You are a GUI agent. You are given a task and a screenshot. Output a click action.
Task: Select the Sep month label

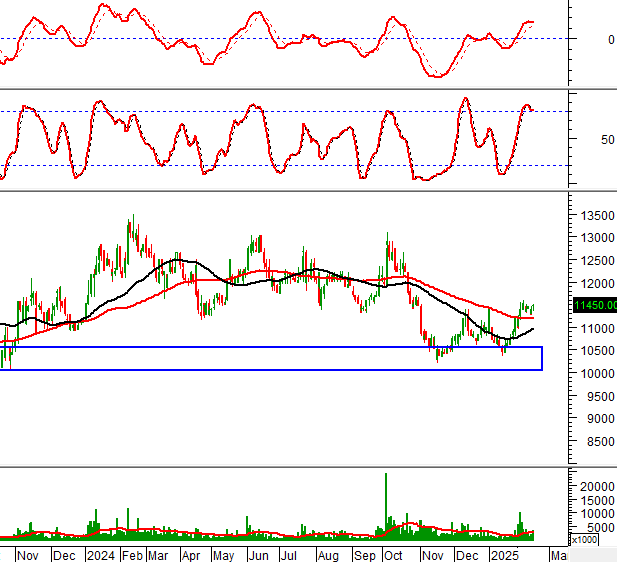tap(365, 556)
